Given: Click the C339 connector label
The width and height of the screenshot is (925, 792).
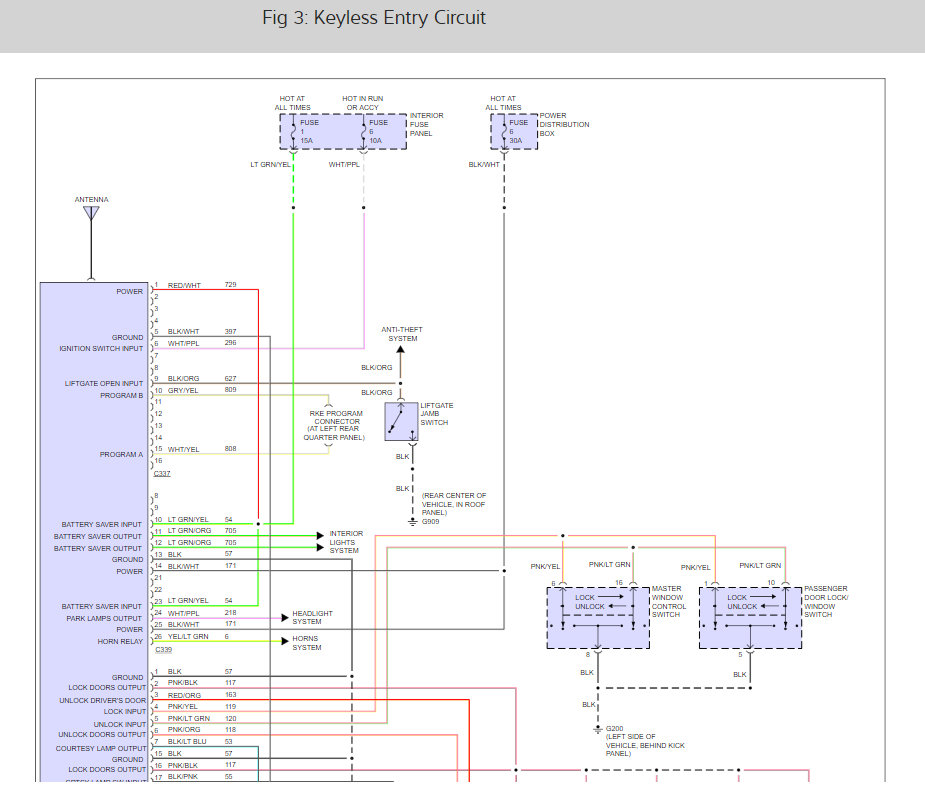Looking at the screenshot, I should click(x=163, y=649).
